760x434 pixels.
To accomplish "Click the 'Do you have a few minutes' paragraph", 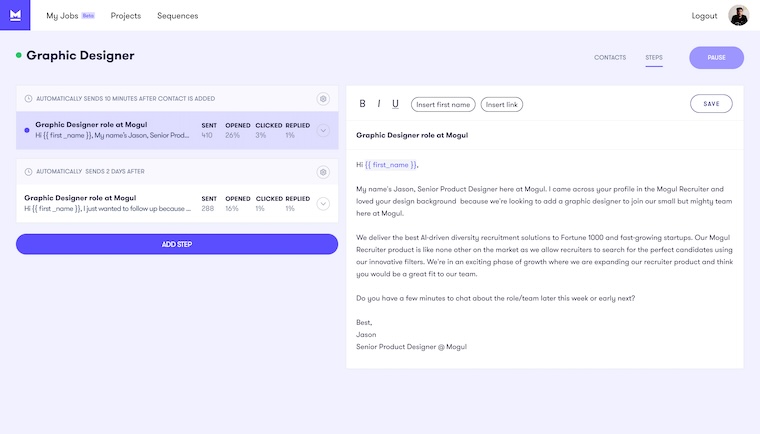I will click(x=495, y=298).
